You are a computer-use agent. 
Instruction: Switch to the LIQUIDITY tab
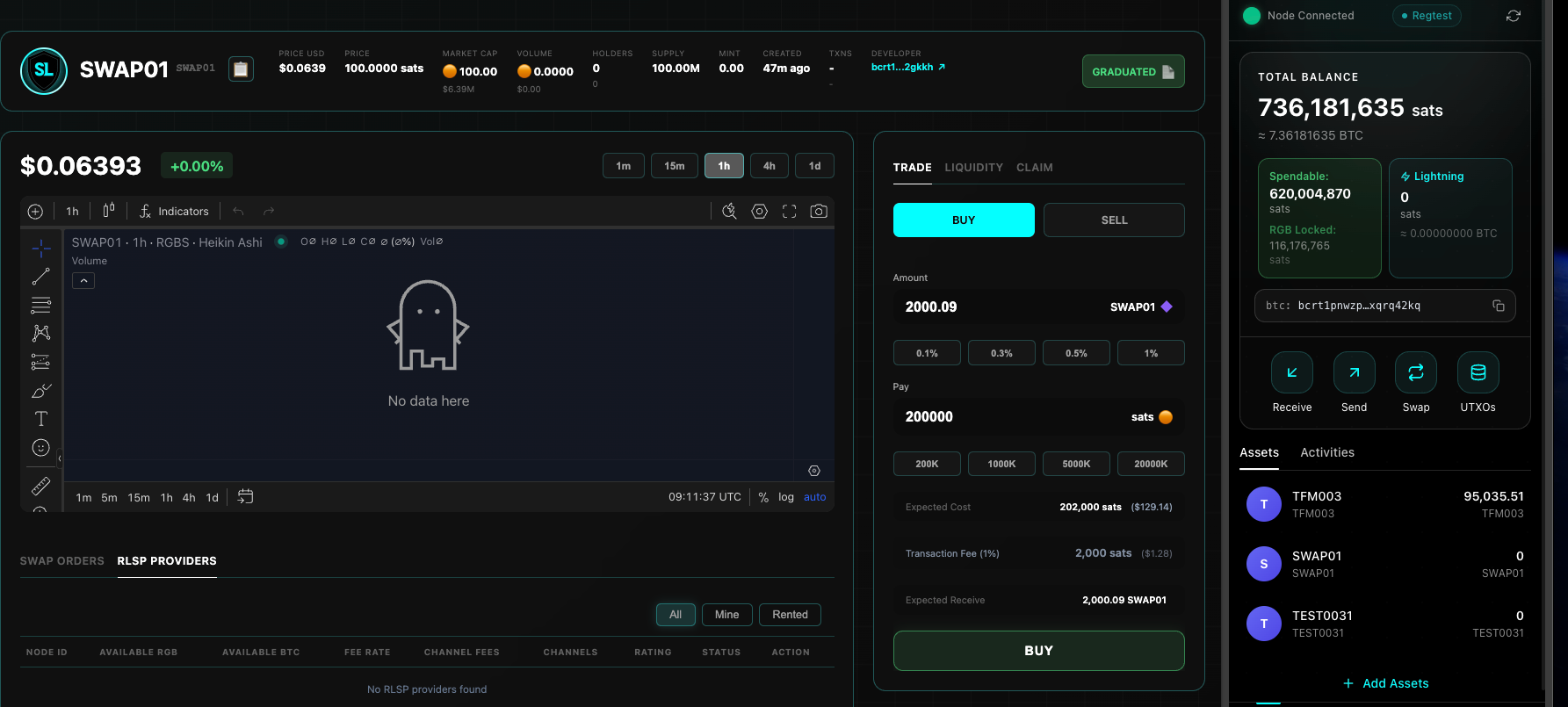pos(973,167)
